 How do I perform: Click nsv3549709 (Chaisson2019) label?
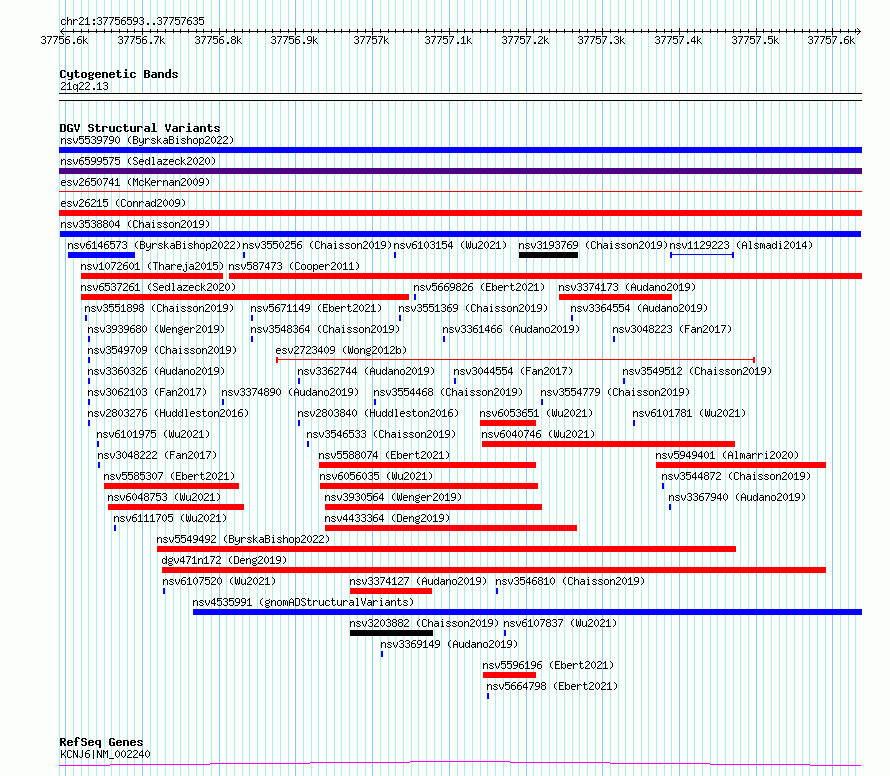pos(162,350)
